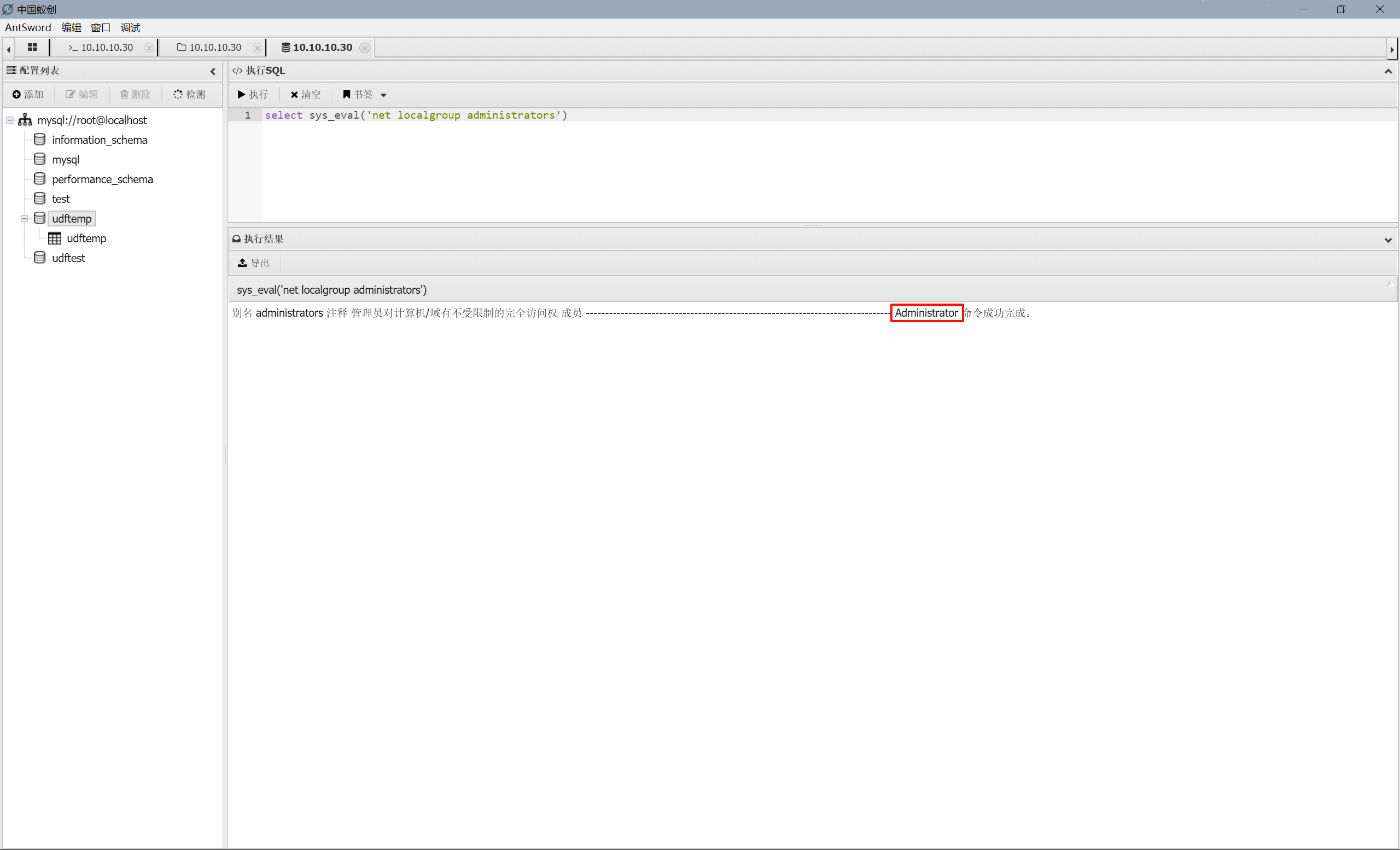Click the 添加 add configuration icon

click(16, 94)
